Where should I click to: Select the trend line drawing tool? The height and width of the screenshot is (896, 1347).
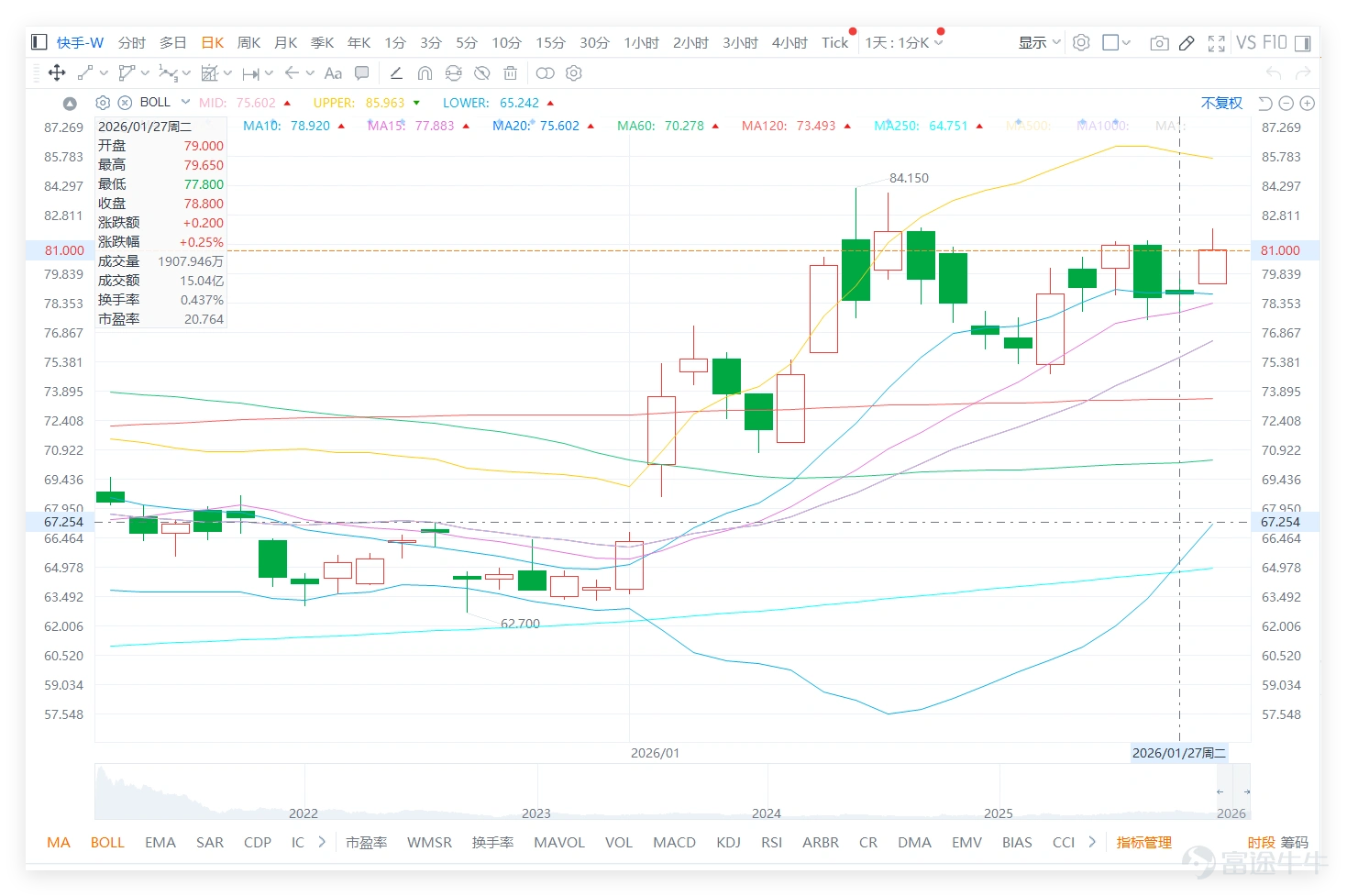tap(85, 72)
